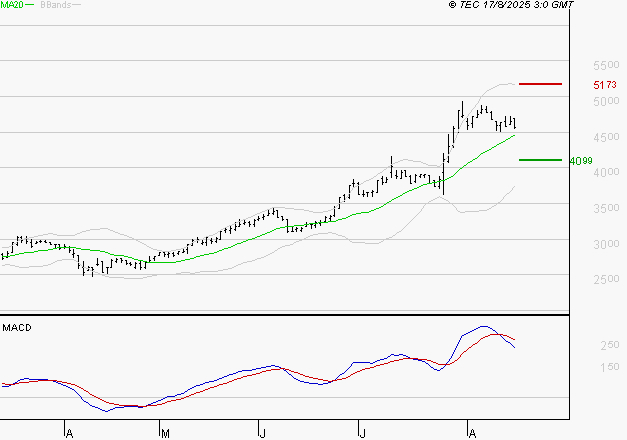Click the last A month marker

pyautogui.click(x=472, y=434)
